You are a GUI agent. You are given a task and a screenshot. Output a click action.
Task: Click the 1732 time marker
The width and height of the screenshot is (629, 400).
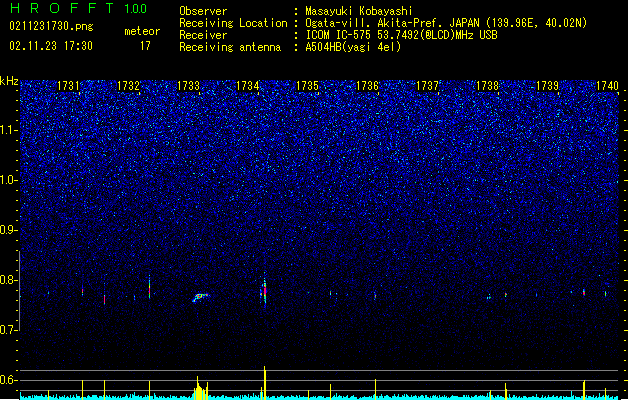click(x=128, y=86)
